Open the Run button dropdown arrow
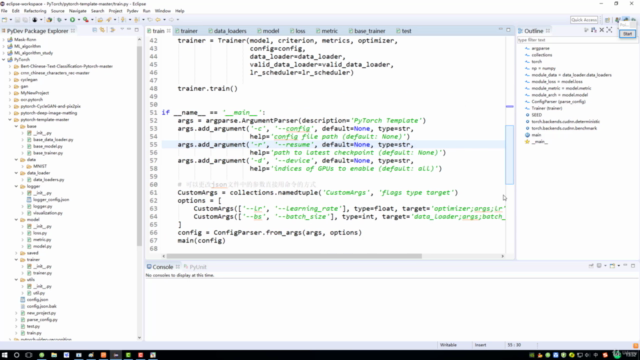This screenshot has height=360, width=640. (x=78, y=20)
